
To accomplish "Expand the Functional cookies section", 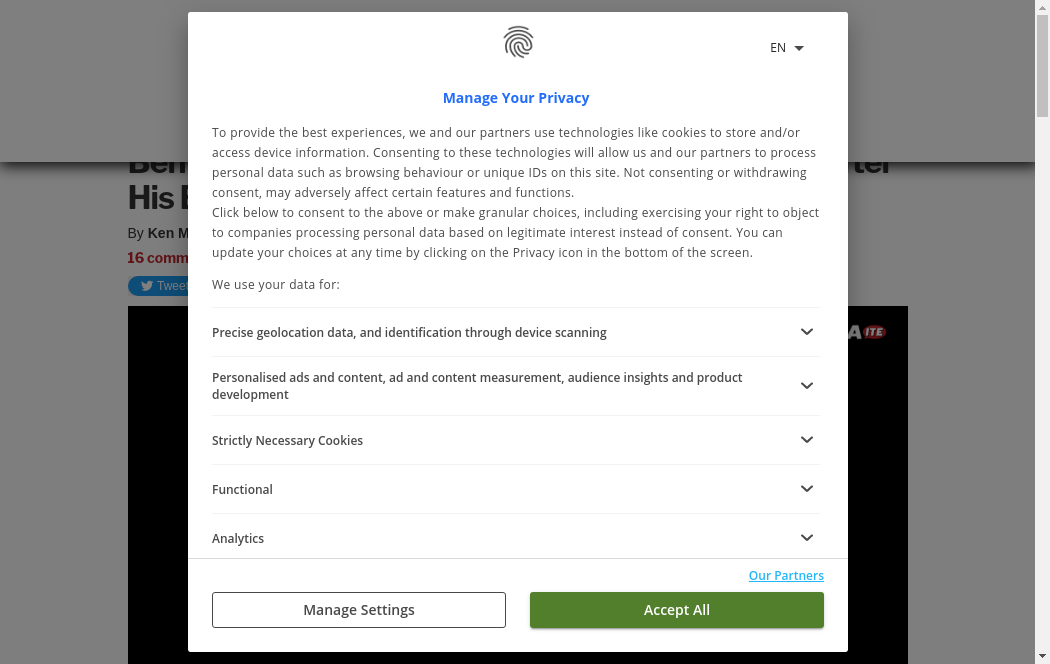I will (x=807, y=489).
